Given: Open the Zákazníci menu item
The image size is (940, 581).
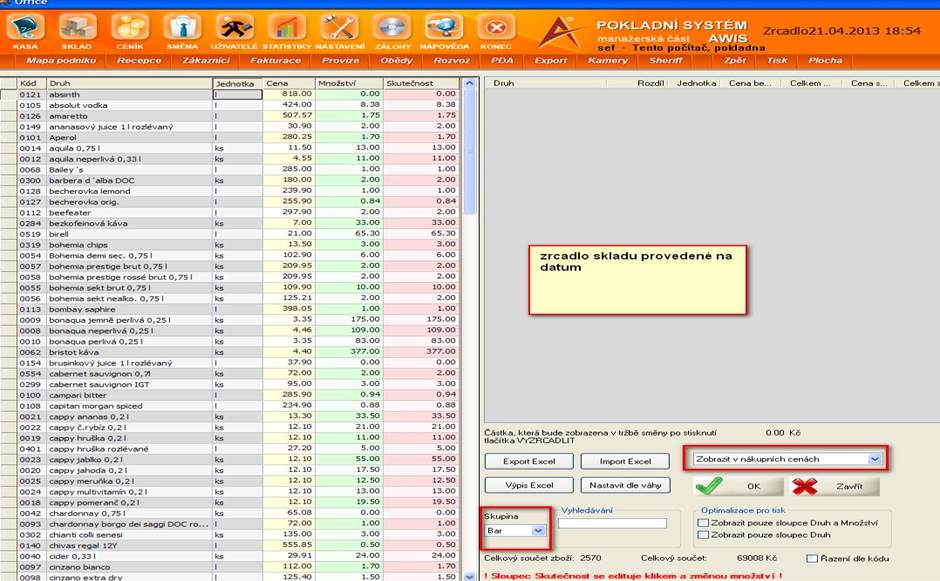Looking at the screenshot, I should (206, 61).
